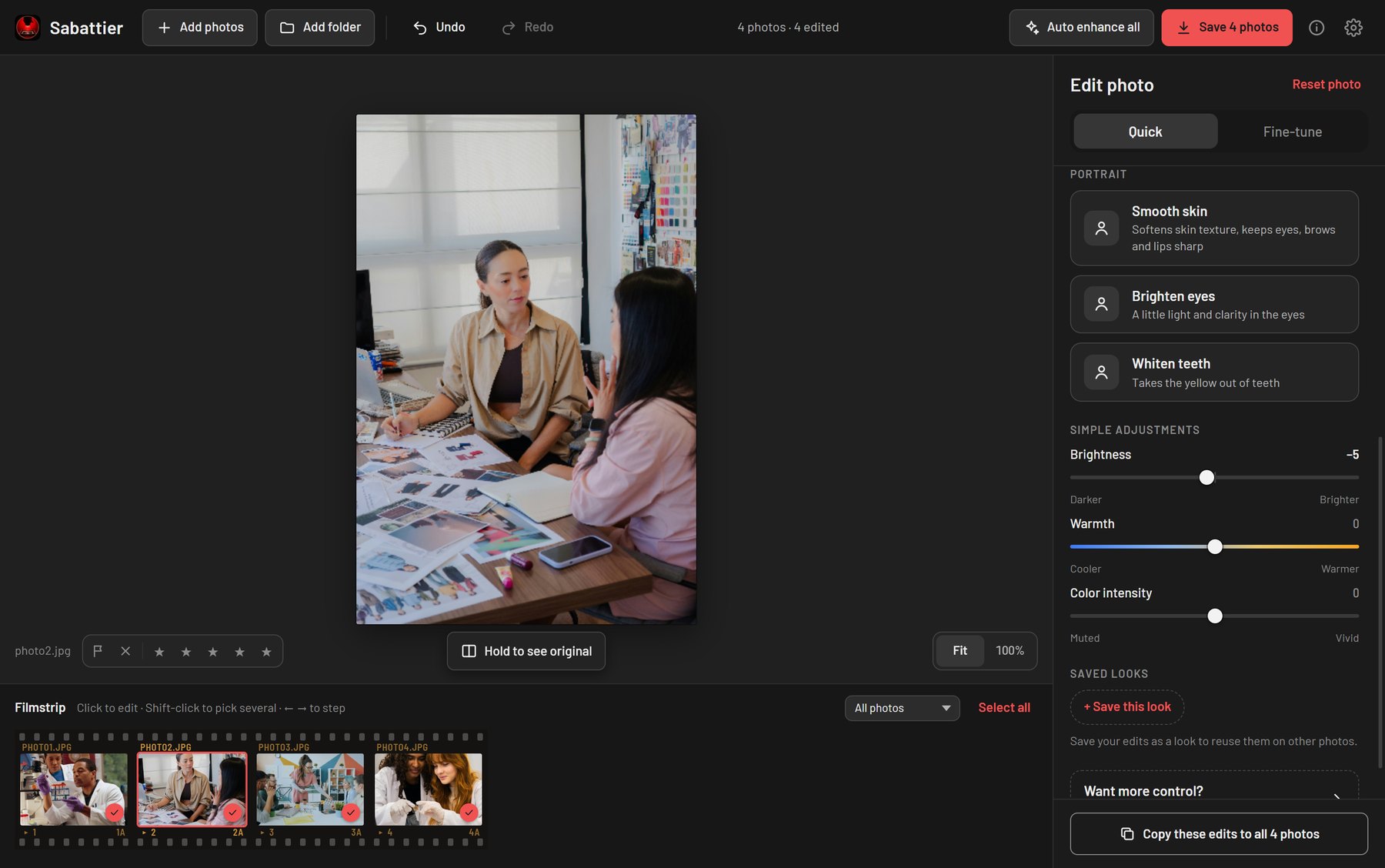Click the '4 photos · 4 edited' status text
The height and width of the screenshot is (868, 1385).
788,28
